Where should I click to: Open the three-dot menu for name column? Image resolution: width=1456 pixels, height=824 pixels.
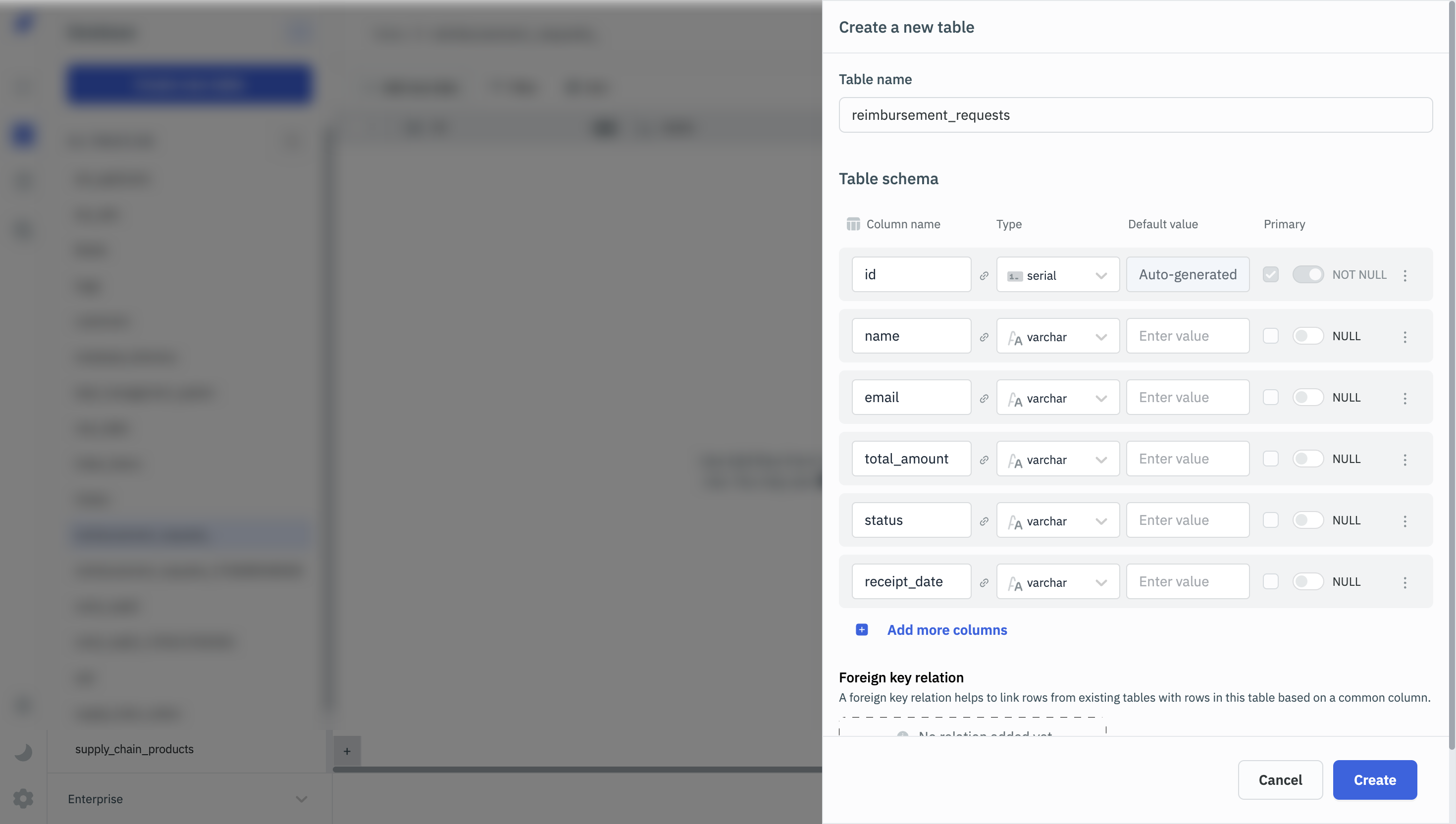click(x=1404, y=337)
